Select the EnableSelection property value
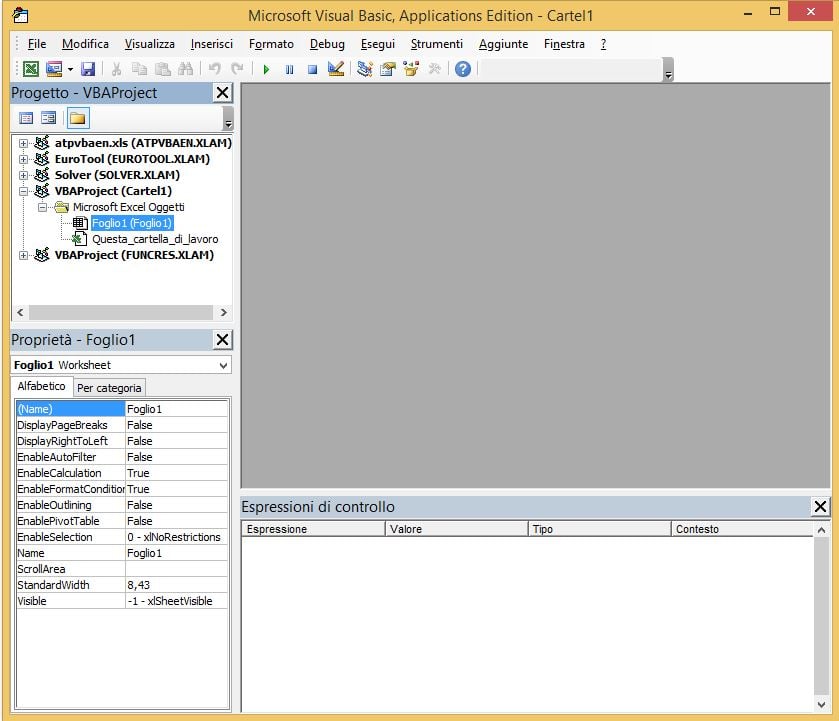The image size is (839, 721). point(177,537)
